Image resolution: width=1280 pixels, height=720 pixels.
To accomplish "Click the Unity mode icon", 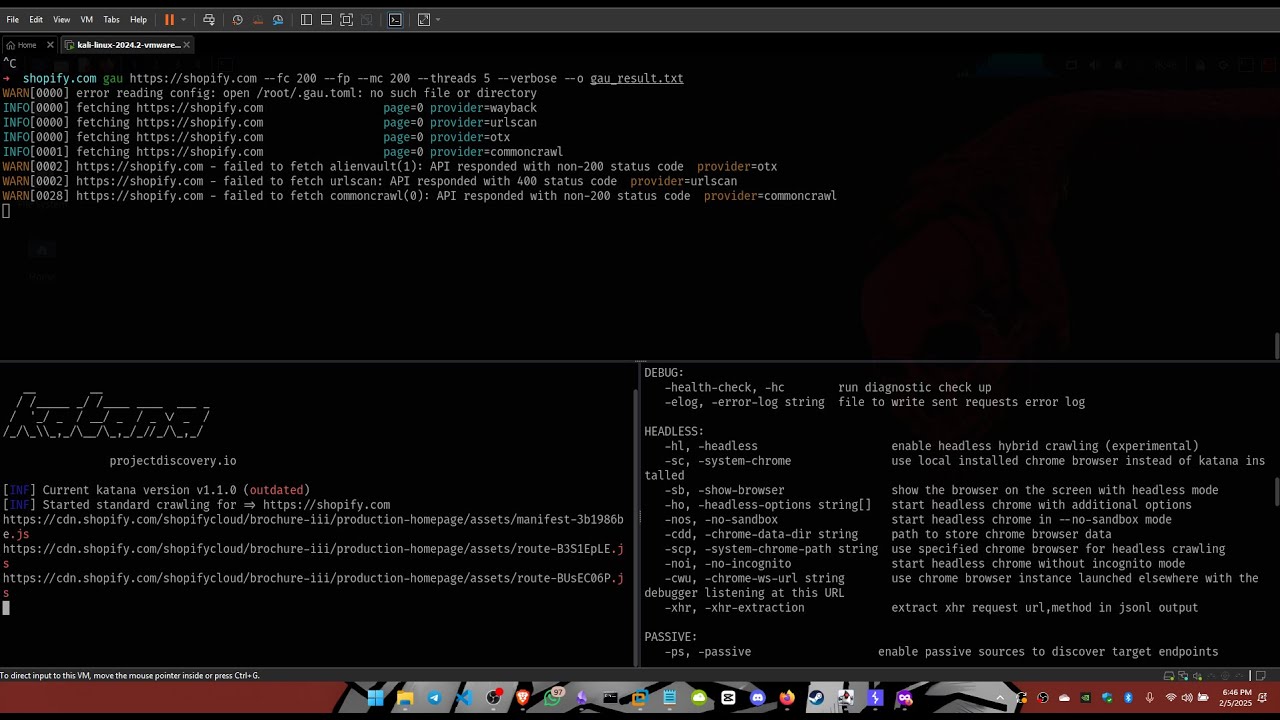I will [x=366, y=19].
